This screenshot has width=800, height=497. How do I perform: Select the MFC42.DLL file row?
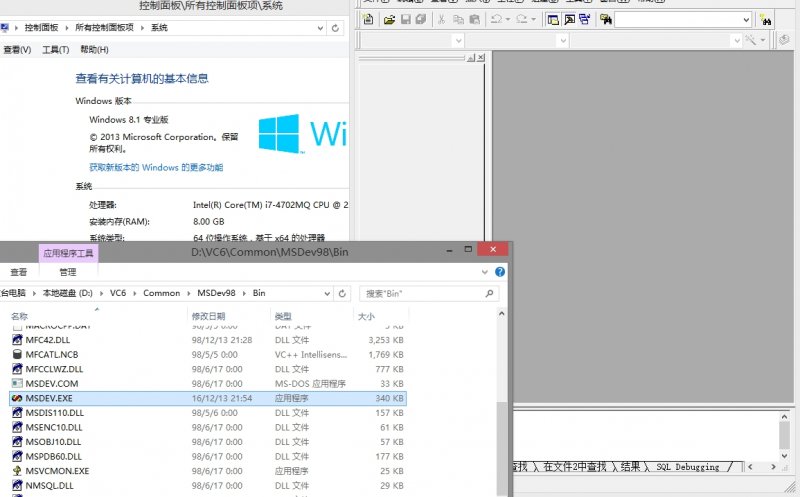[208, 340]
